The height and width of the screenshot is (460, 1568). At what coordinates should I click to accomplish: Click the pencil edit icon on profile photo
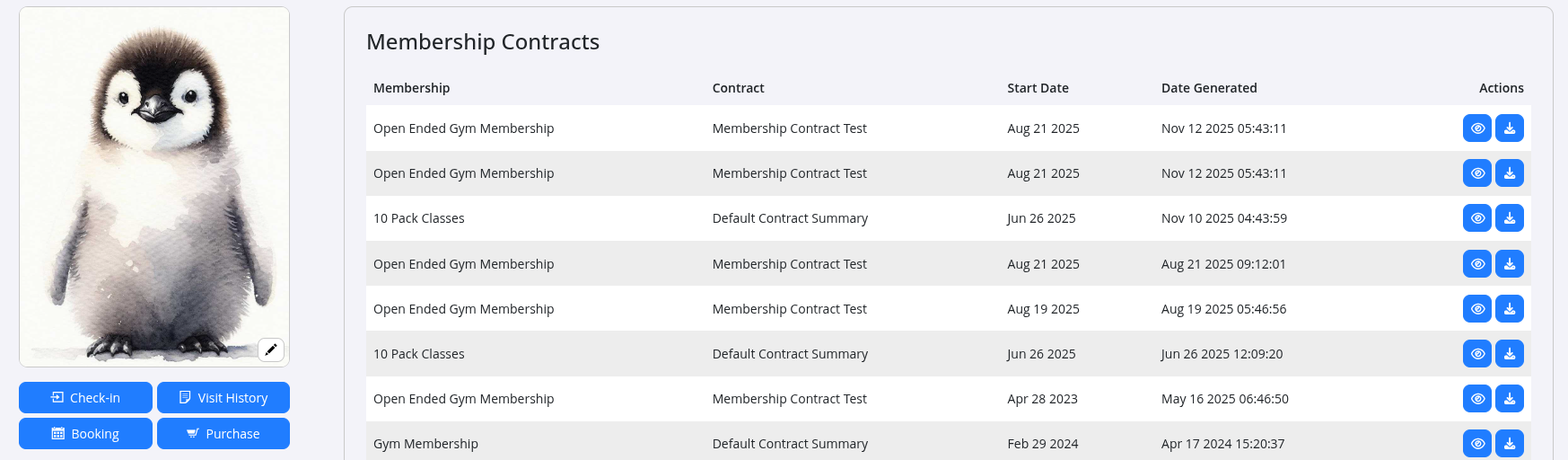[x=271, y=349]
